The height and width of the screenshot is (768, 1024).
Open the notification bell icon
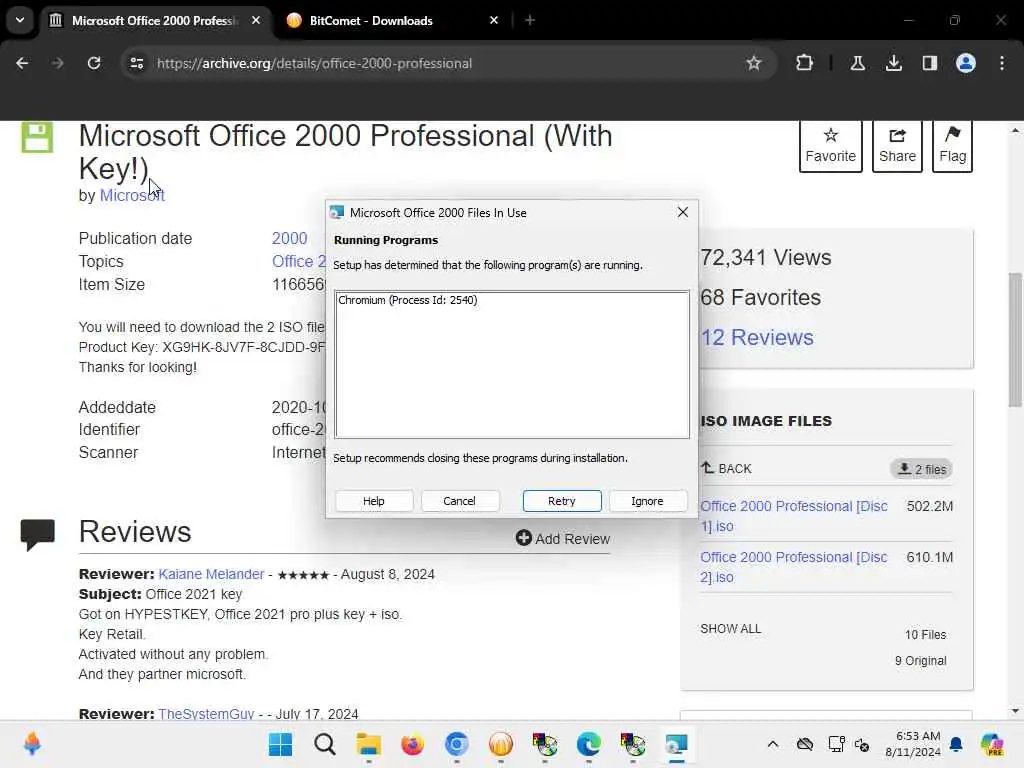pyautogui.click(x=956, y=744)
